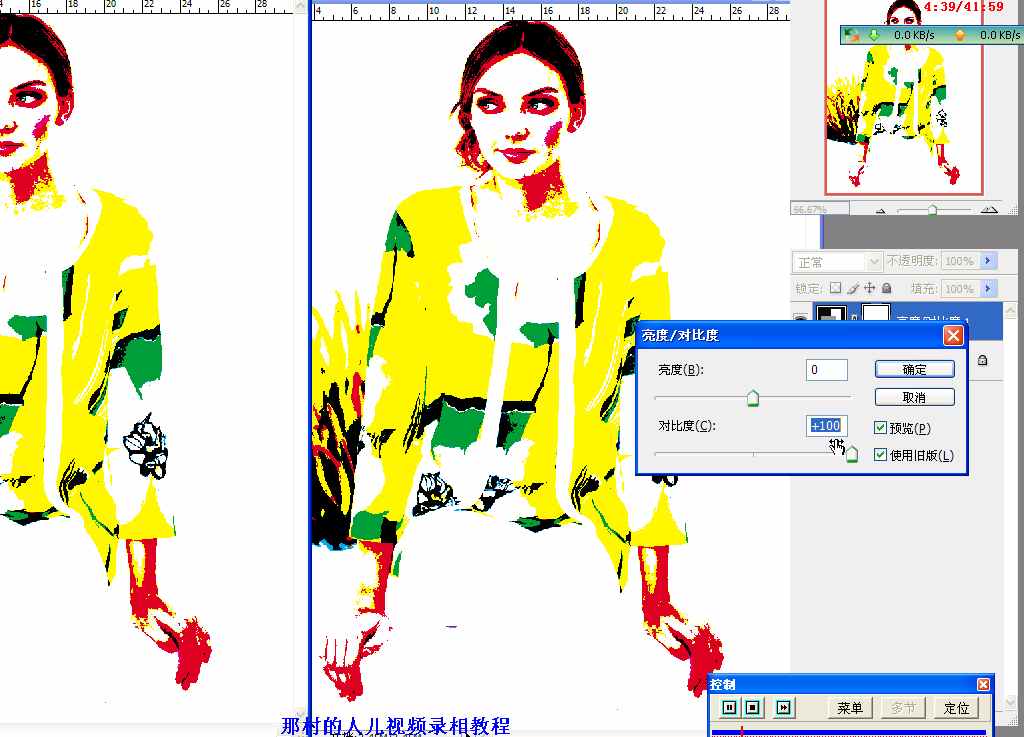The image size is (1024, 737).
Task: Click the 不透明度 100% opacity field
Action: (960, 261)
